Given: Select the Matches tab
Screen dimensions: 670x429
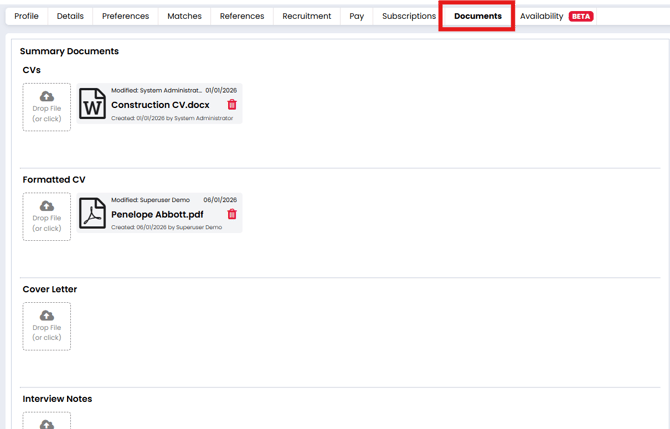Looking at the screenshot, I should [x=184, y=16].
